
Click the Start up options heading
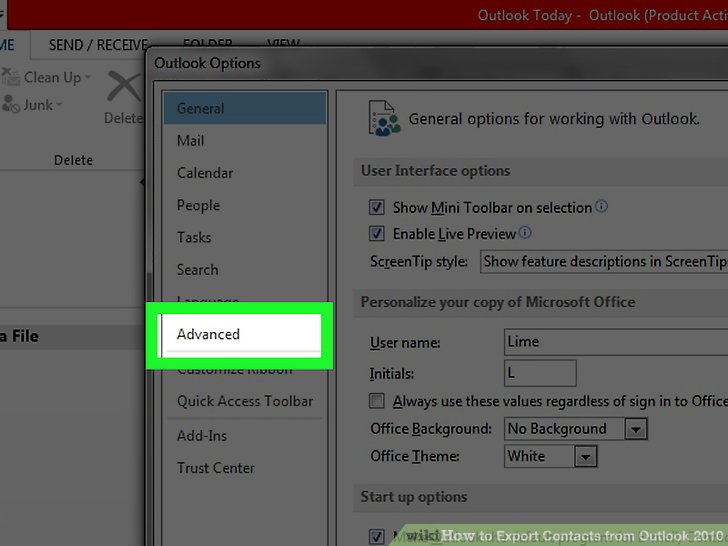tap(414, 497)
